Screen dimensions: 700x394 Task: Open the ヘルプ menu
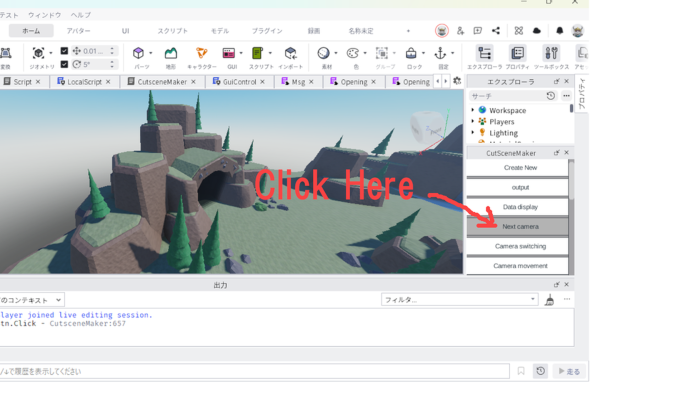pos(81,15)
